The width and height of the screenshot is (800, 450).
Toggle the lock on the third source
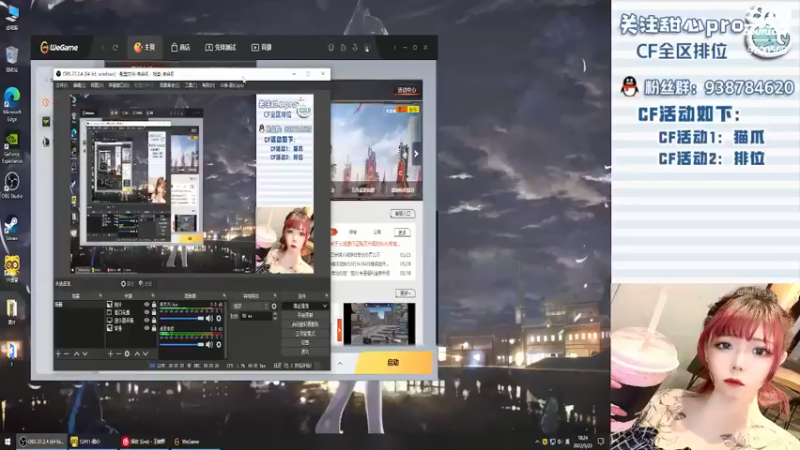coord(154,320)
